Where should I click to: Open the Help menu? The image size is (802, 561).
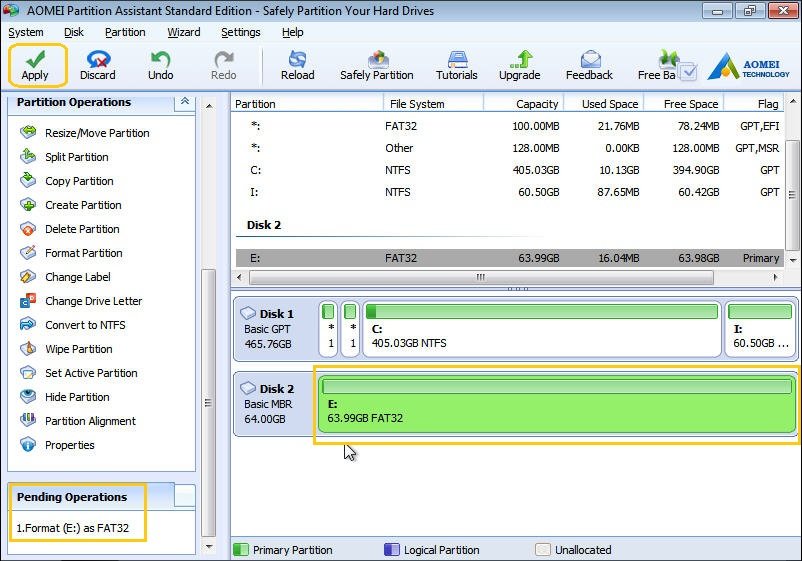(293, 32)
